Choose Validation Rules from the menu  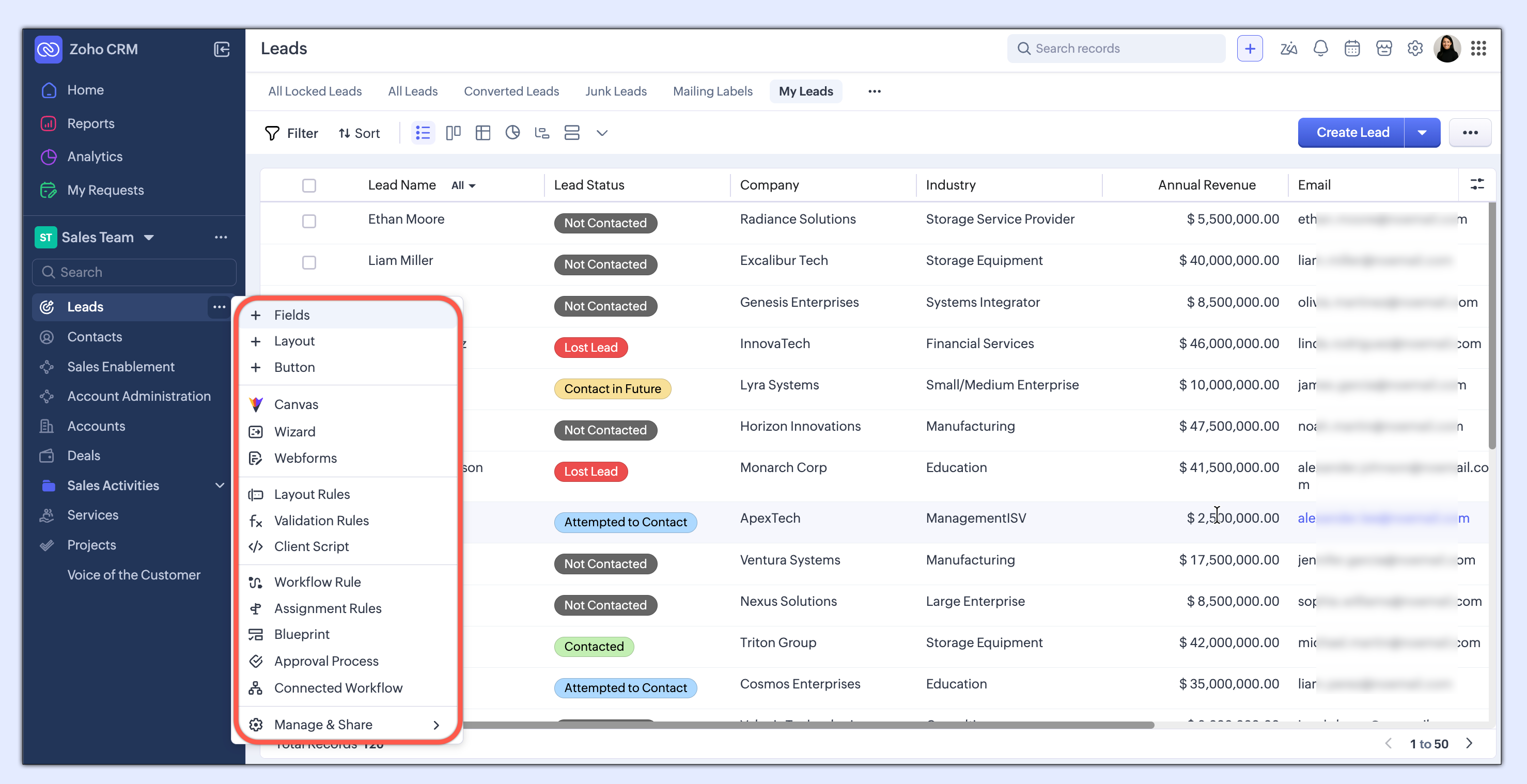pyautogui.click(x=321, y=520)
